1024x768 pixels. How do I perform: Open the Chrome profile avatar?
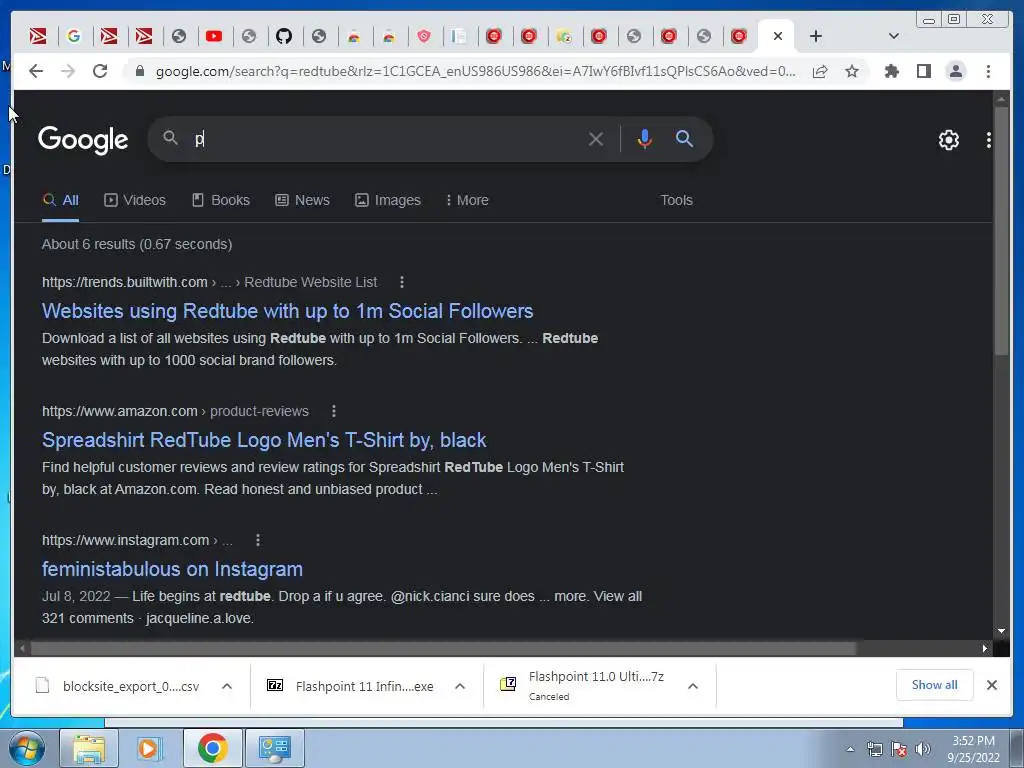pos(955,71)
